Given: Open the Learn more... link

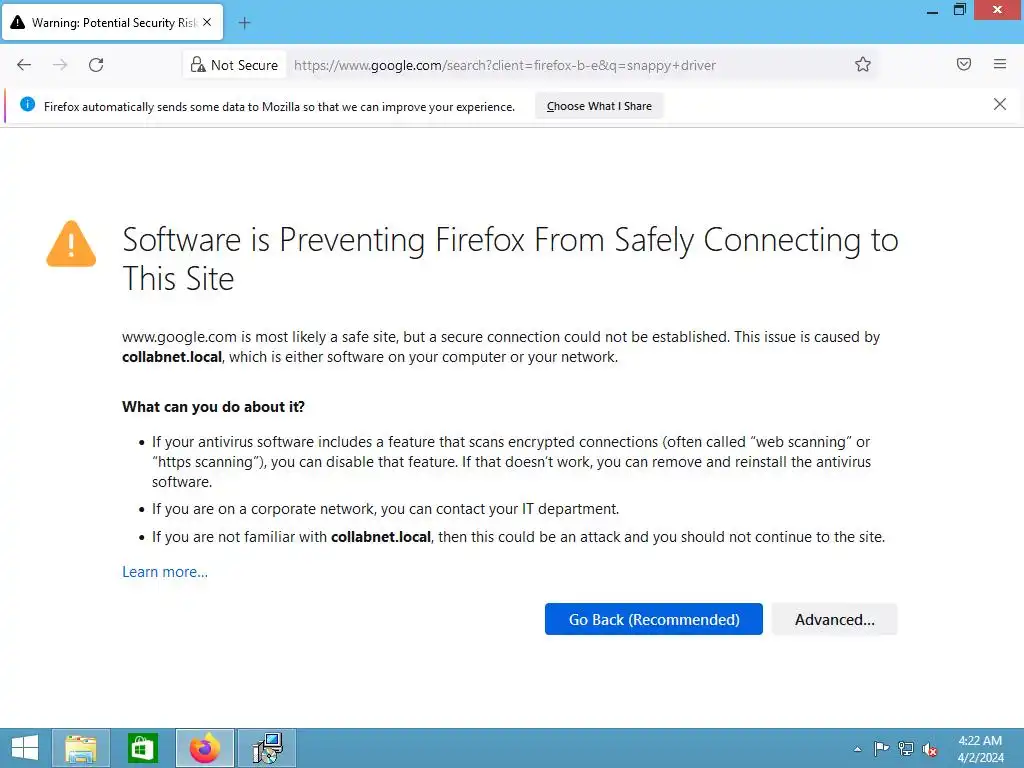Looking at the screenshot, I should [x=165, y=572].
